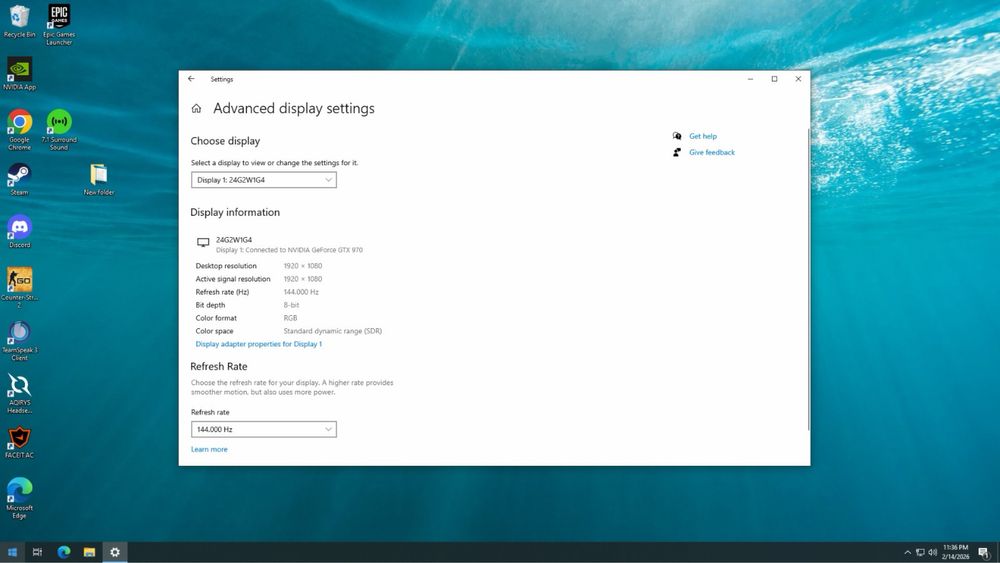This screenshot has height=563, width=1000.
Task: Select the Microsoft Edge desktop icon
Action: coord(20,498)
